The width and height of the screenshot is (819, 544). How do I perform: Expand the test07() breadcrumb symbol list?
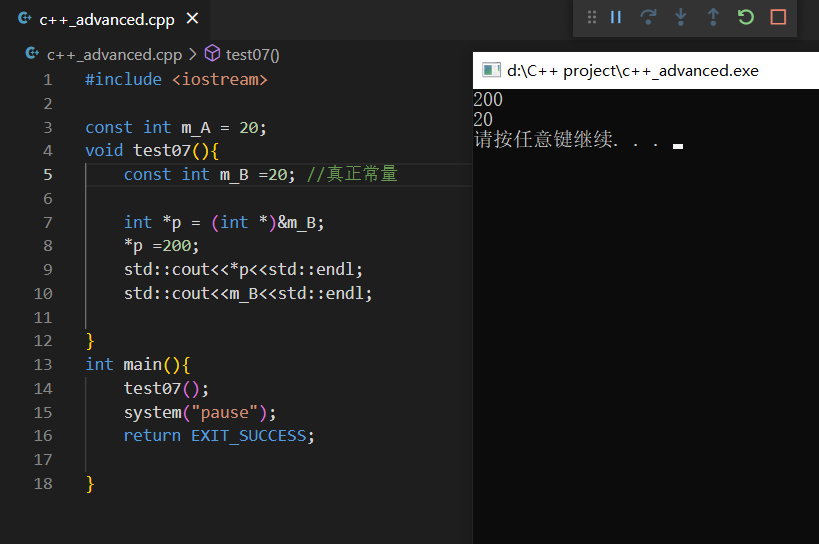(x=252, y=55)
